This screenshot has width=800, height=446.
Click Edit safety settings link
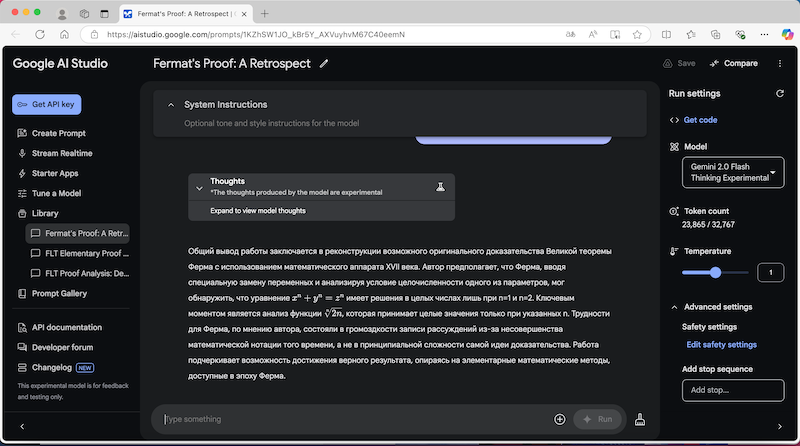pyautogui.click(x=721, y=345)
